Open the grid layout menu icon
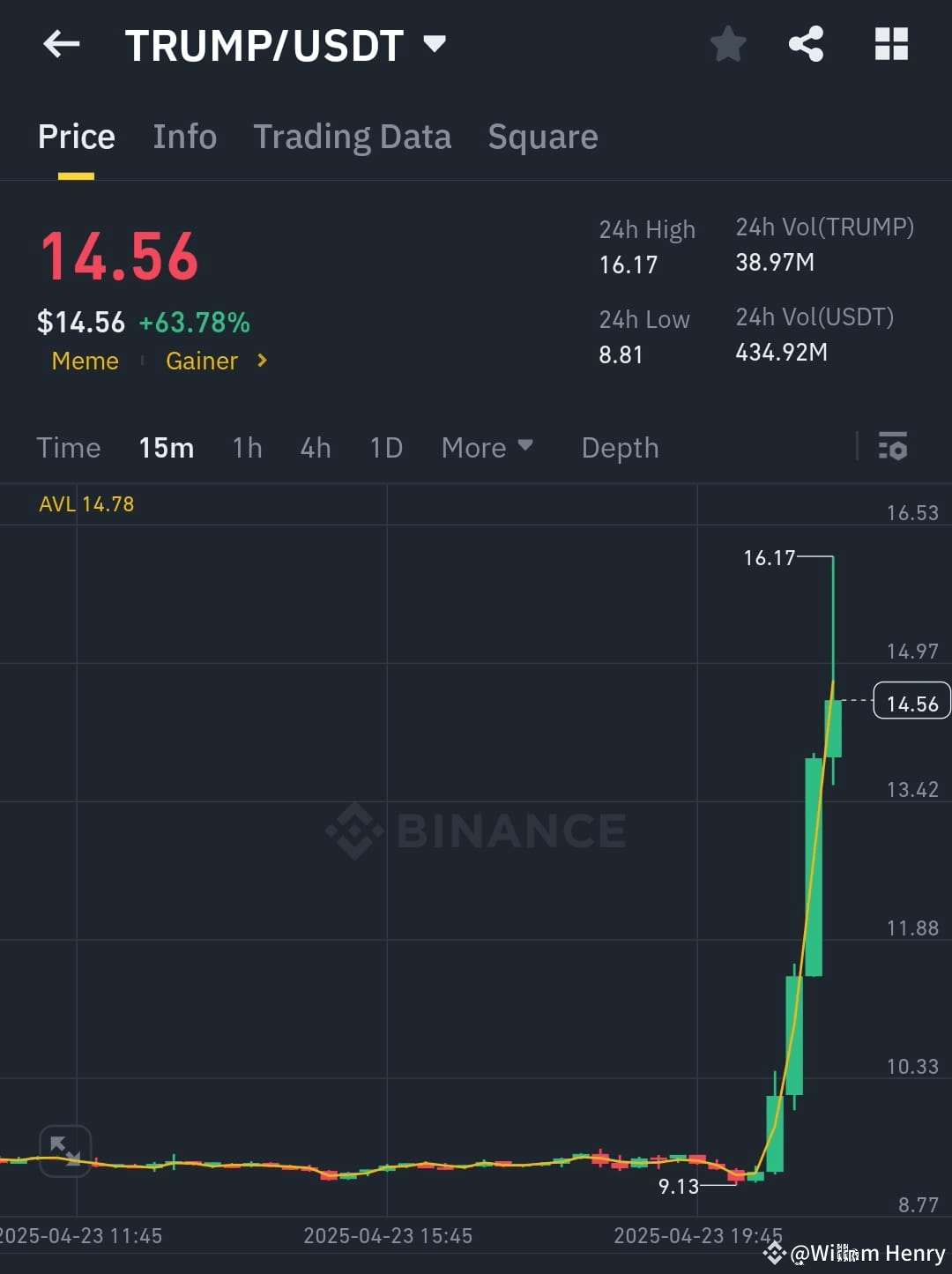This screenshot has height=1274, width=952. coord(891,43)
